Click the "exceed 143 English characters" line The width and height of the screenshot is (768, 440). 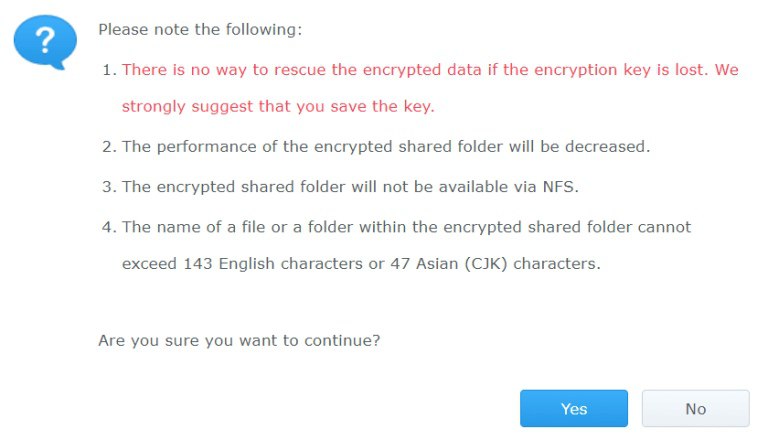click(x=361, y=265)
